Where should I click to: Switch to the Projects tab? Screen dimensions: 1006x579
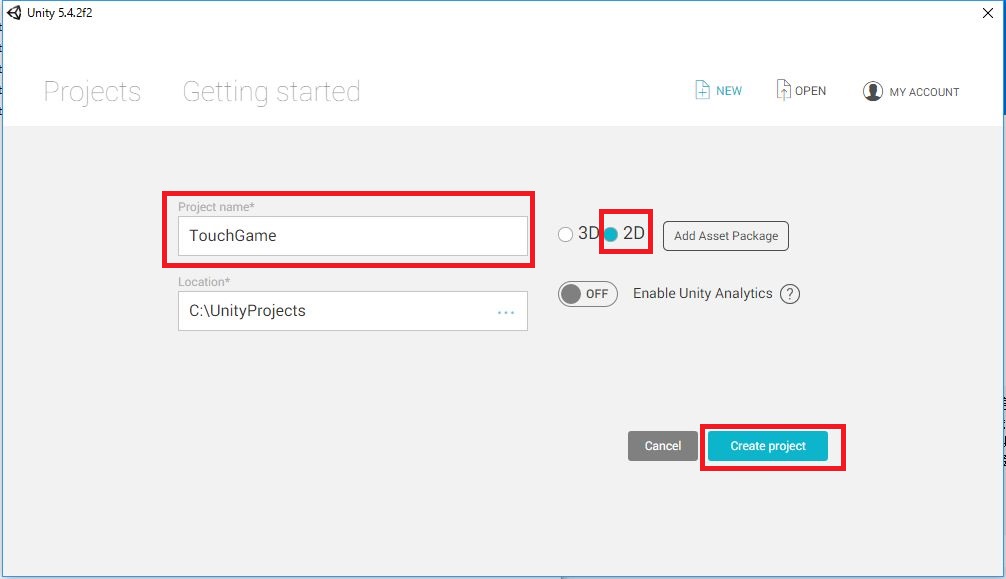pyautogui.click(x=92, y=91)
